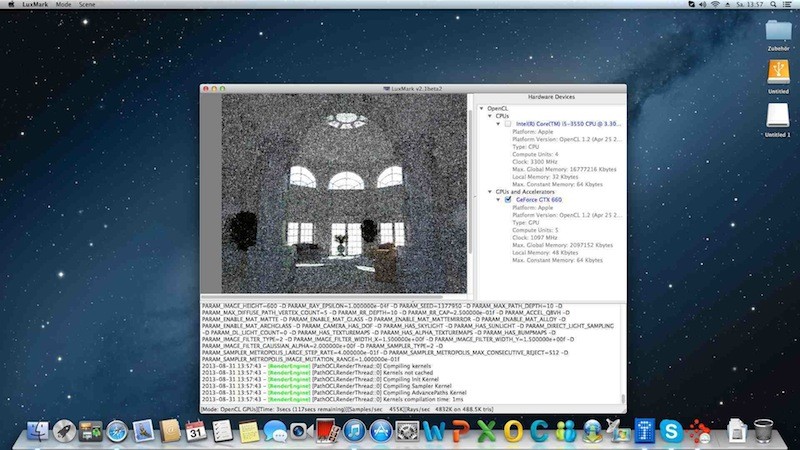
Task: Open Finder from the dock
Action: click(x=38, y=431)
